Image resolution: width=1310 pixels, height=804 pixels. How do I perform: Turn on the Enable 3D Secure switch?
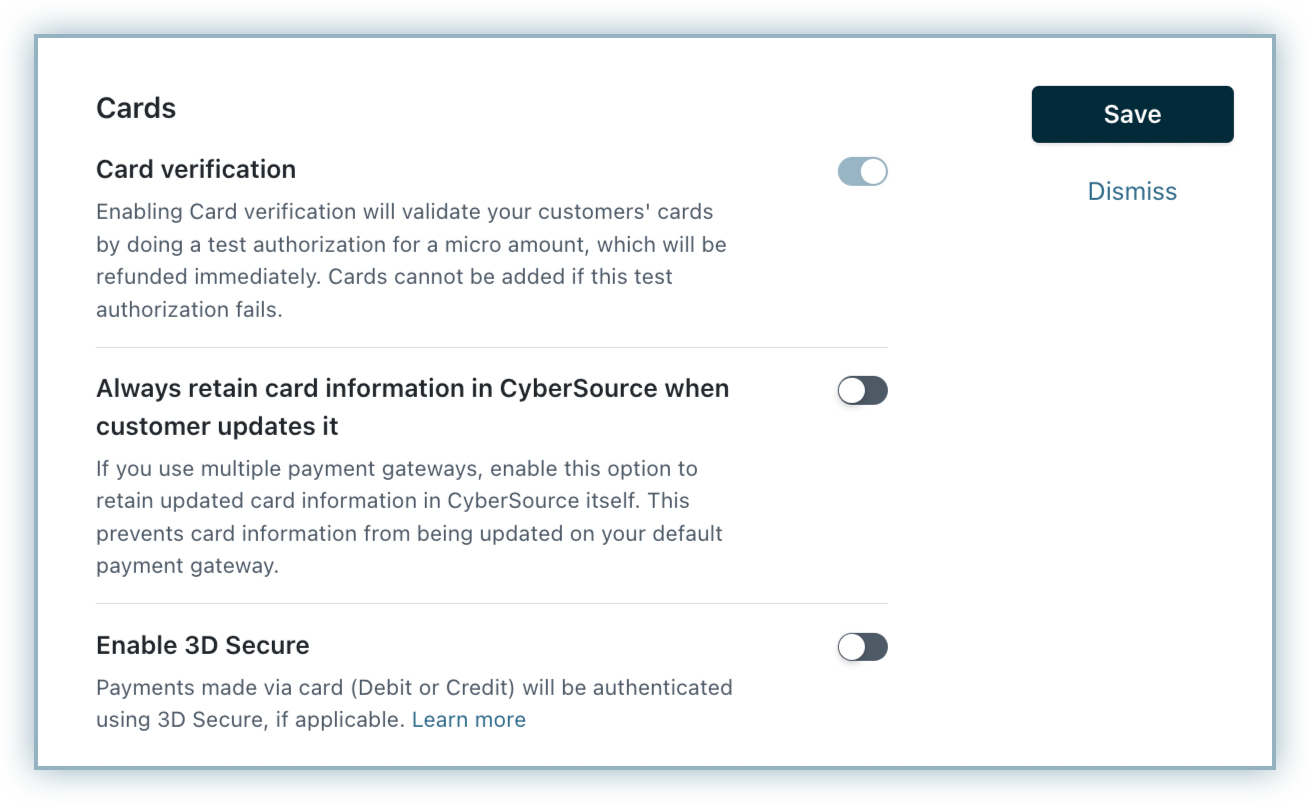point(862,647)
